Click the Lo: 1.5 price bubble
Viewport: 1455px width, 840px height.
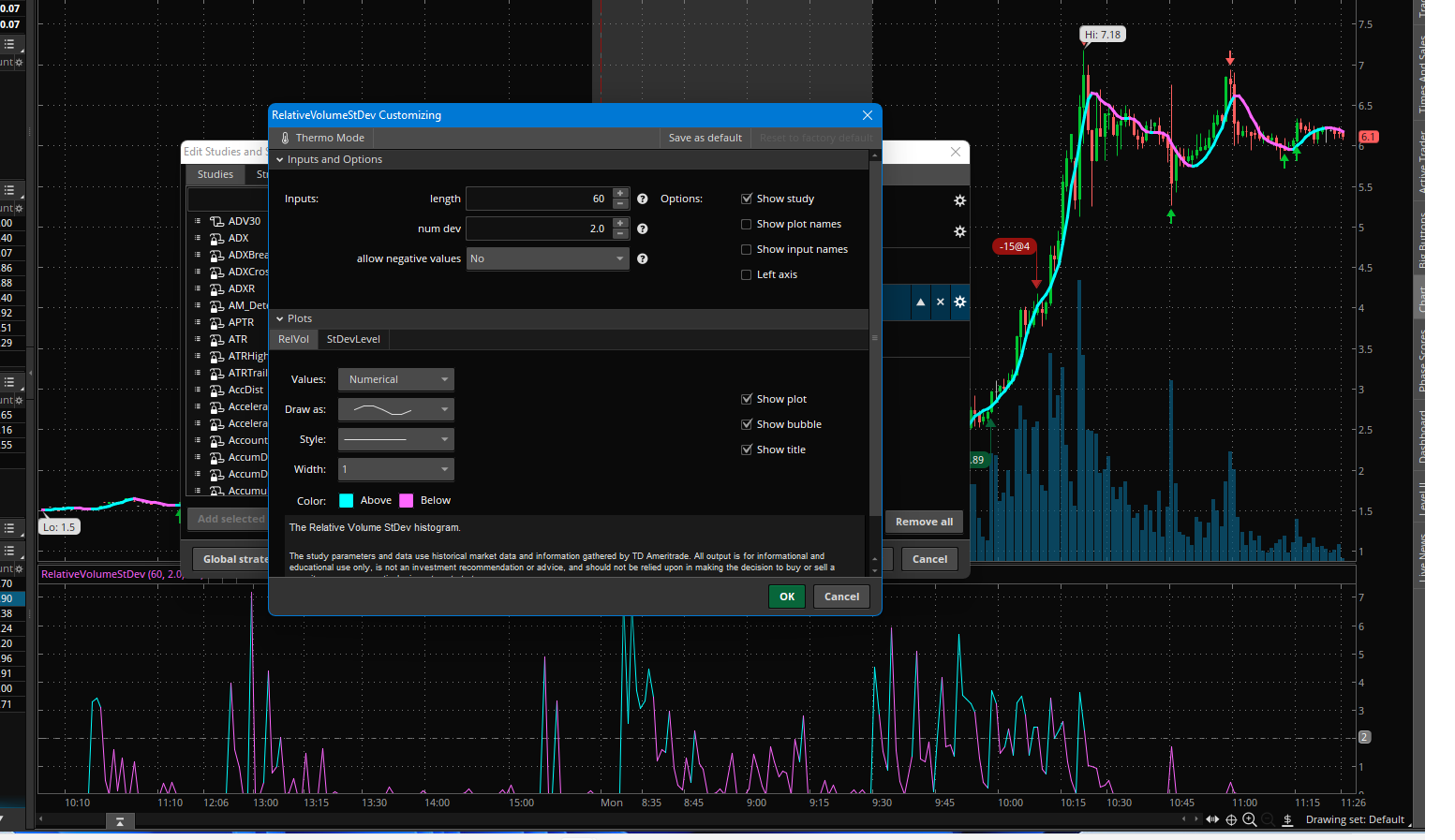[59, 527]
